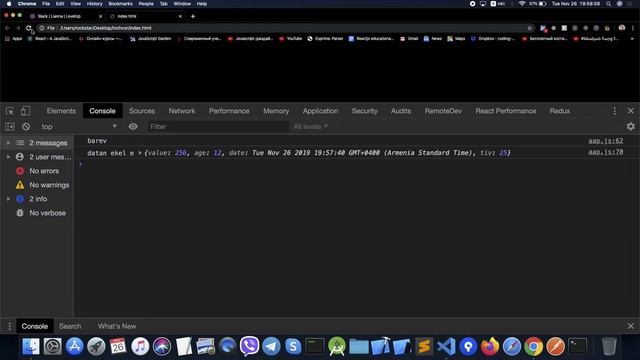The image size is (640, 360).
Task: Select the Search drawer tab
Action: point(70,326)
